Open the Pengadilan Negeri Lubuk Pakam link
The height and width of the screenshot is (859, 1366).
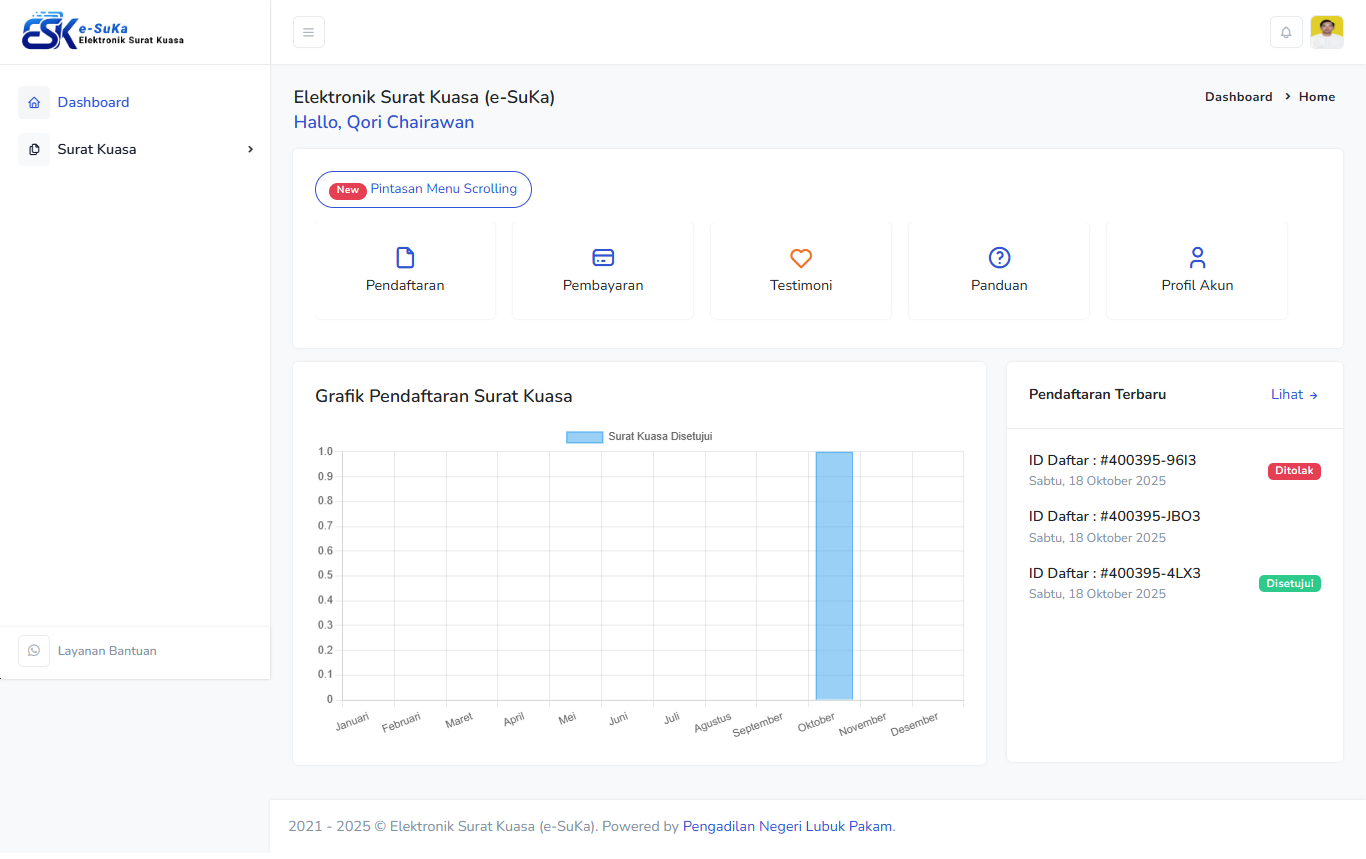(787, 827)
